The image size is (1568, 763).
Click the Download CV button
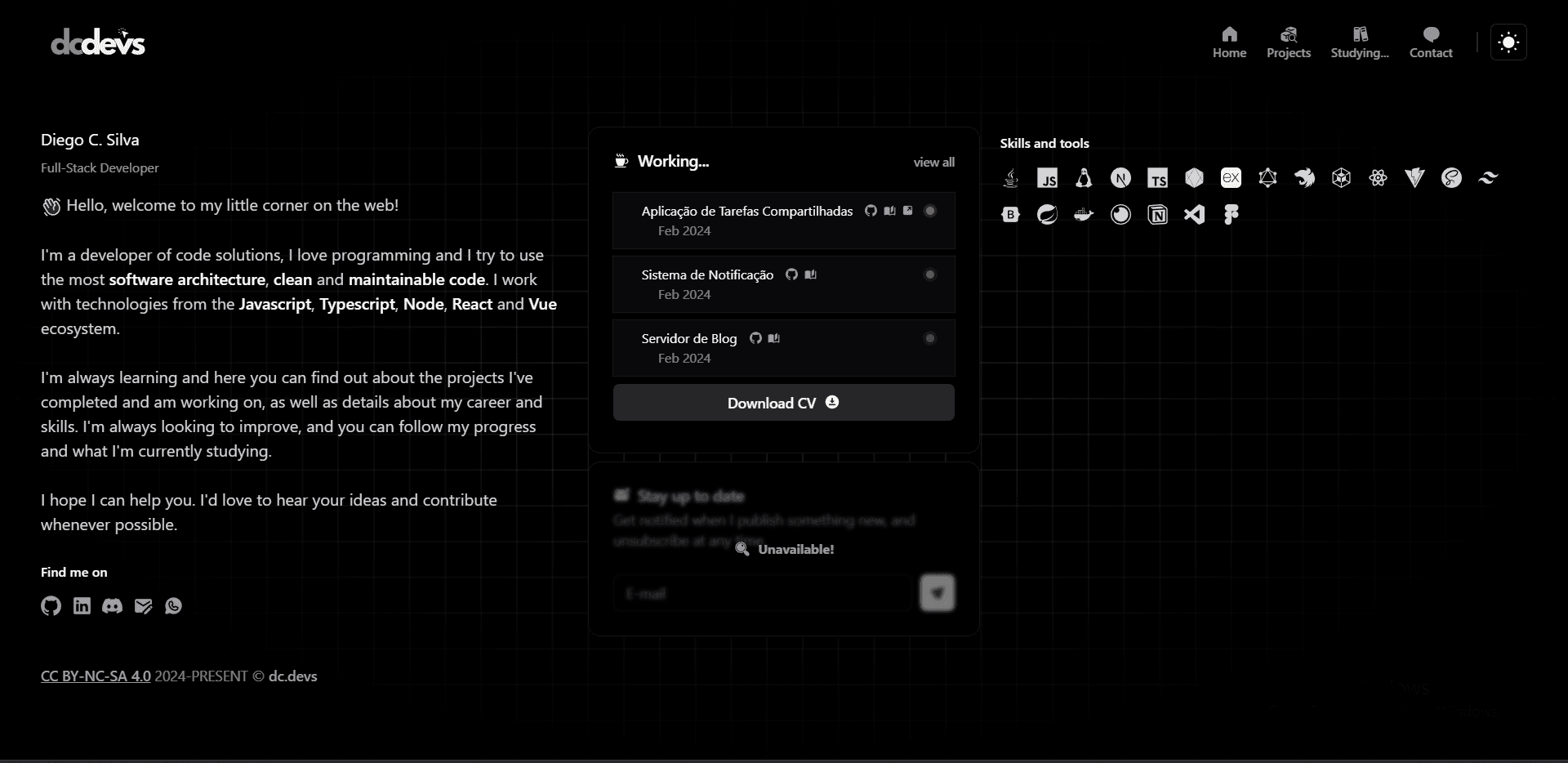coord(783,403)
